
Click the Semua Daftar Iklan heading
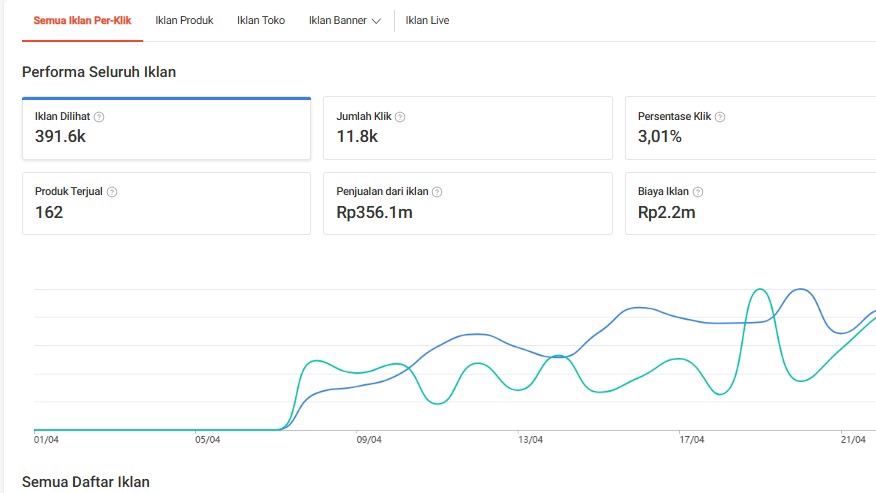pos(85,482)
